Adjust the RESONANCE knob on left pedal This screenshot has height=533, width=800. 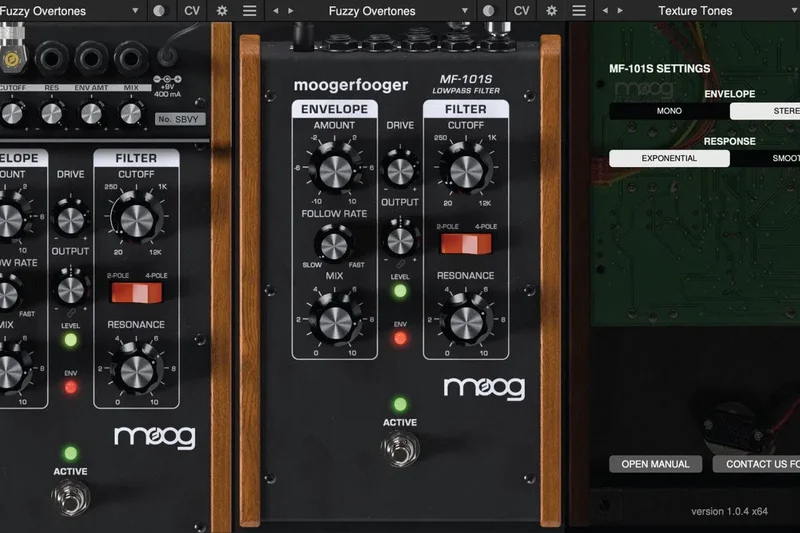(x=136, y=371)
